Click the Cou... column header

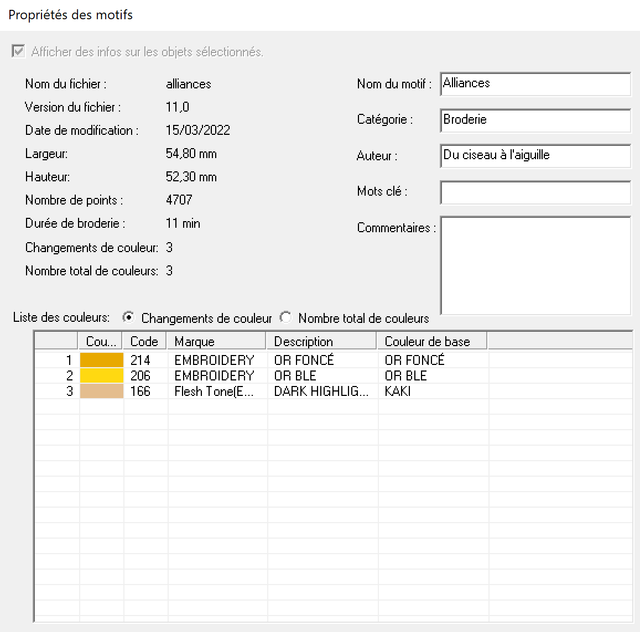100,341
